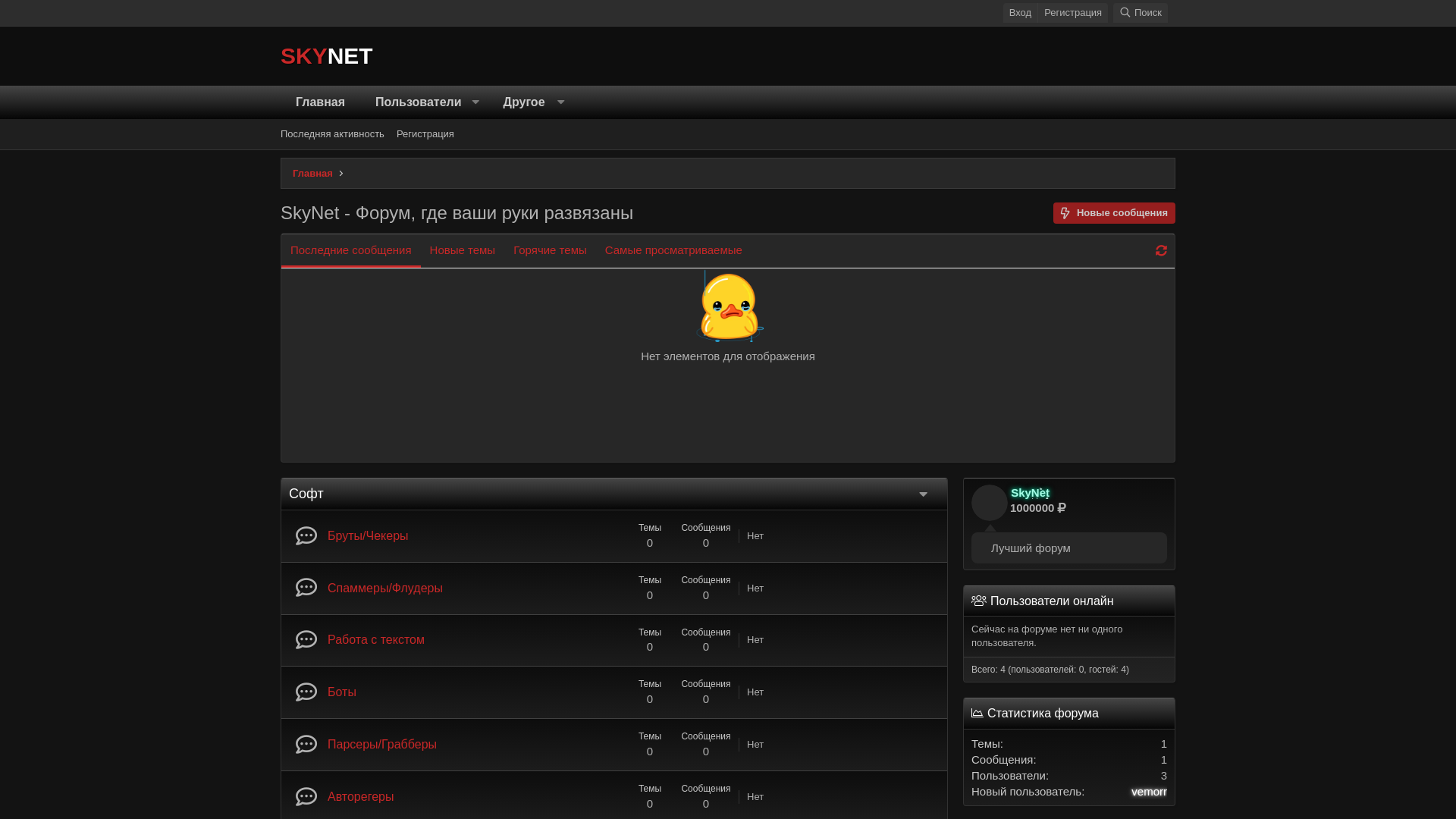Click the 'Нет элементов для отображения' message
Viewport: 1456px width, 819px height.
pyautogui.click(x=728, y=356)
